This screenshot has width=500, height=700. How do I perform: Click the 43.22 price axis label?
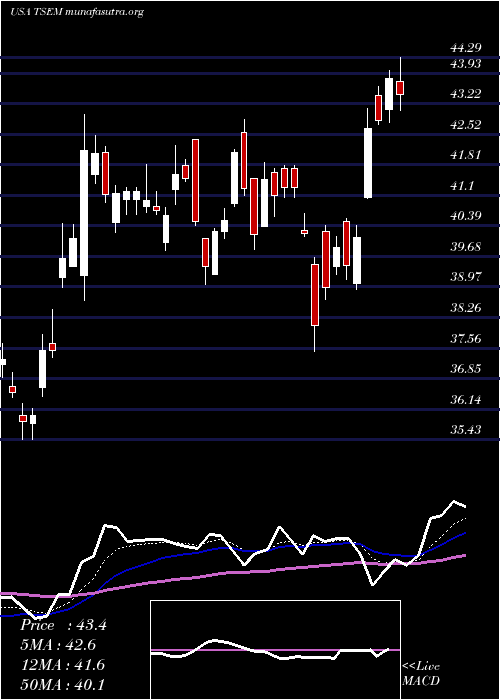point(465,94)
